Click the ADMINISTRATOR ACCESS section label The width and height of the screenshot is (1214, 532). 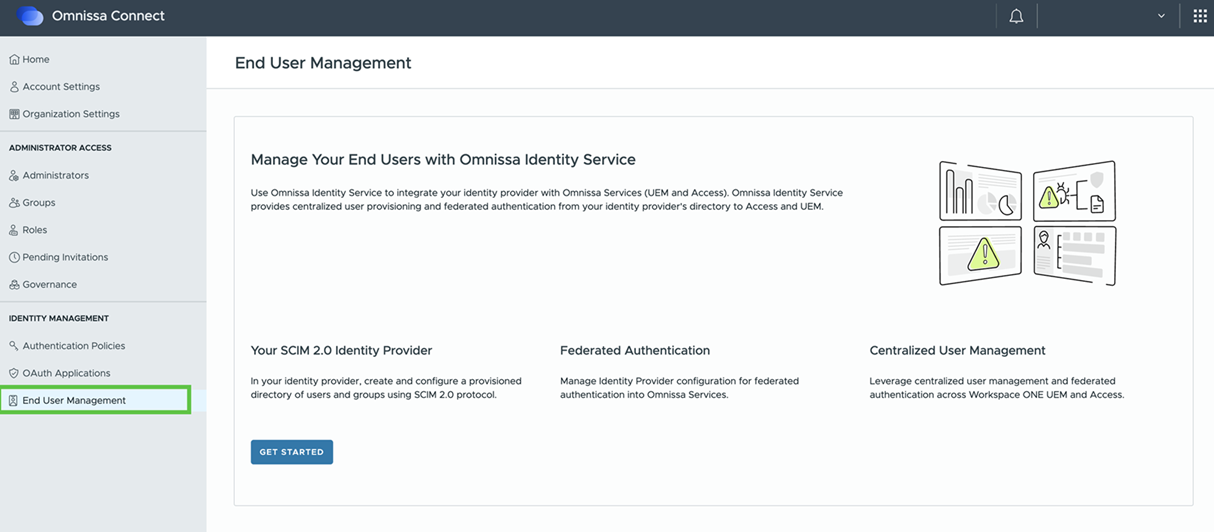click(60, 148)
